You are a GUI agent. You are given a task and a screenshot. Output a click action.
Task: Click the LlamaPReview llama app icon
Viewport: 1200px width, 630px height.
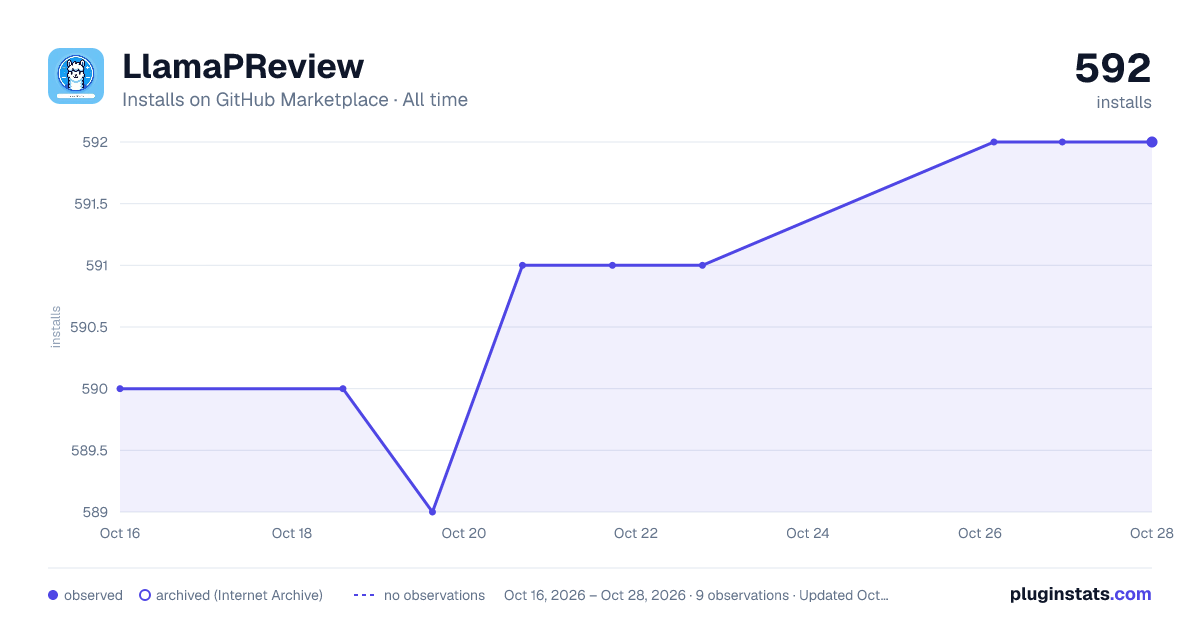(76, 76)
